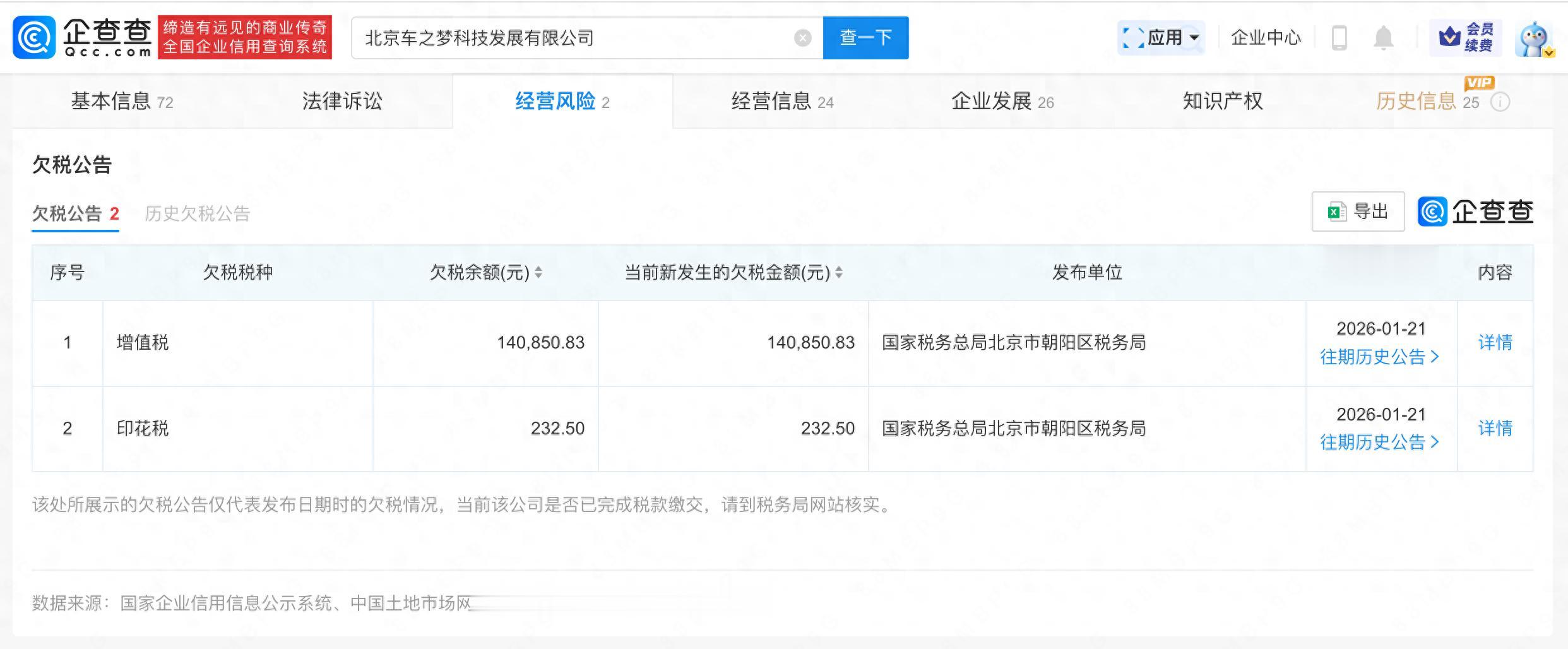Screen dimensions: 1568x649
Task: Click the 2026-01-21 date in the 增值税 row
Action: click(x=1381, y=329)
